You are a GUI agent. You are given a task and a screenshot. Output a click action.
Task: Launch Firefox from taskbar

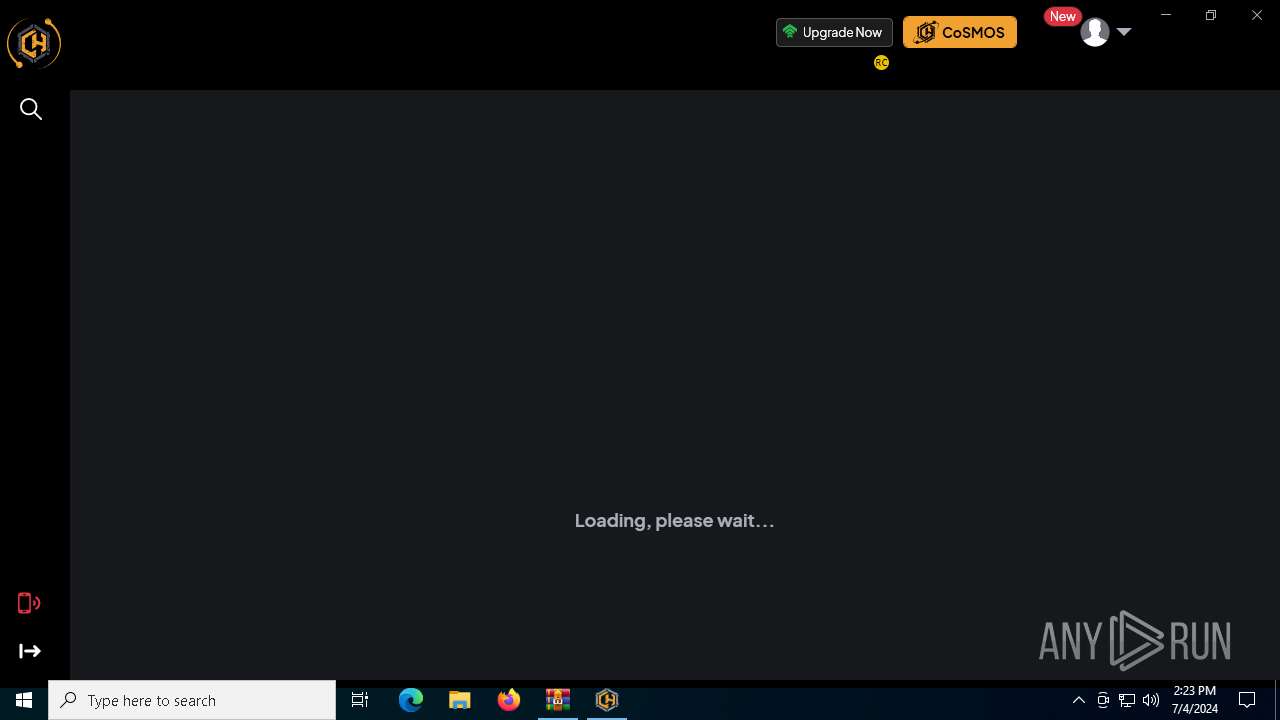click(x=509, y=700)
